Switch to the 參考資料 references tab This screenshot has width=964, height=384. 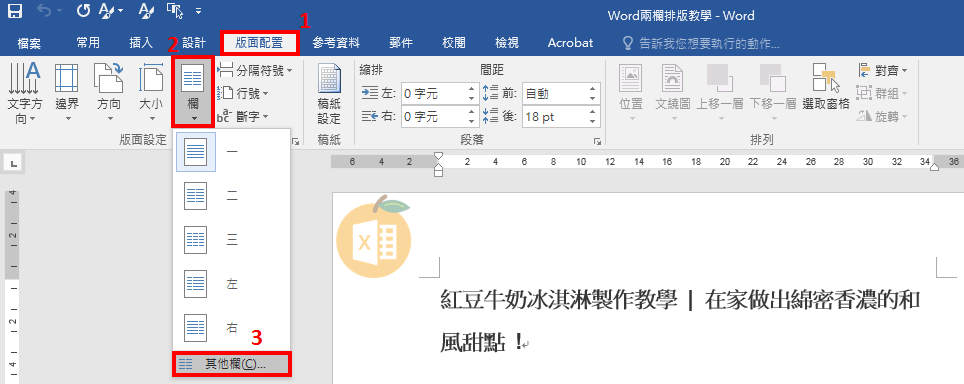point(336,43)
